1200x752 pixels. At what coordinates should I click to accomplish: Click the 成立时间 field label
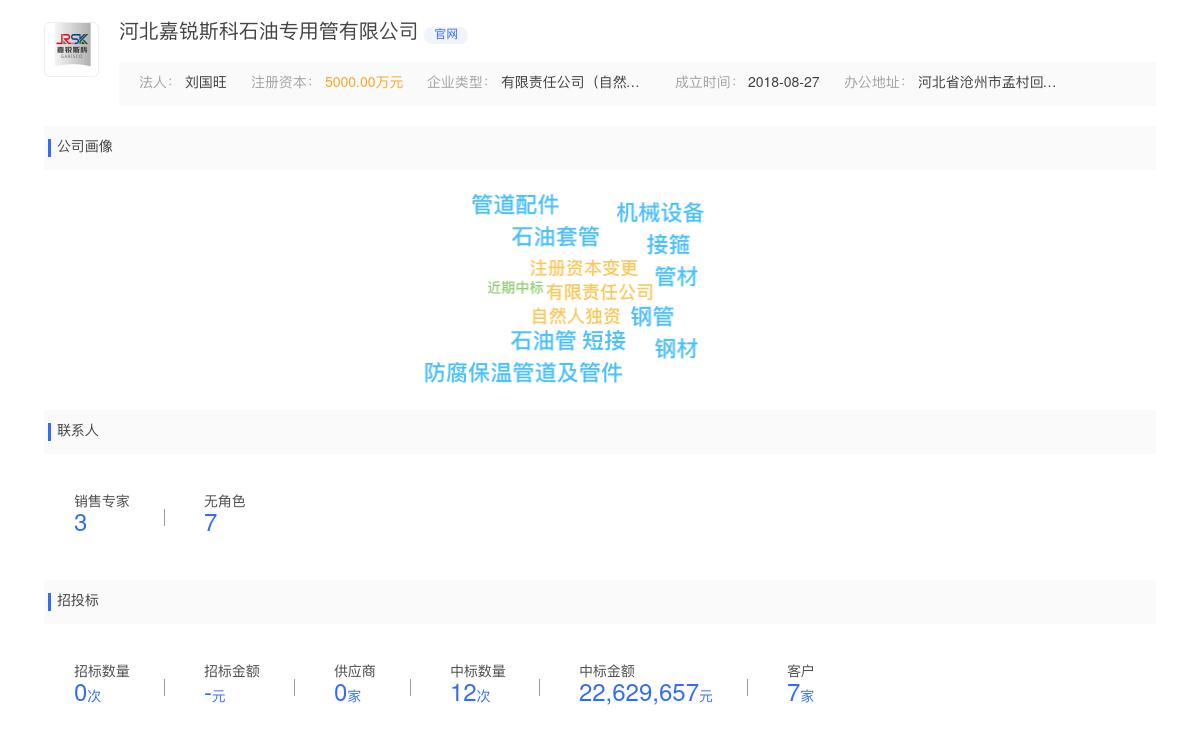tap(705, 83)
